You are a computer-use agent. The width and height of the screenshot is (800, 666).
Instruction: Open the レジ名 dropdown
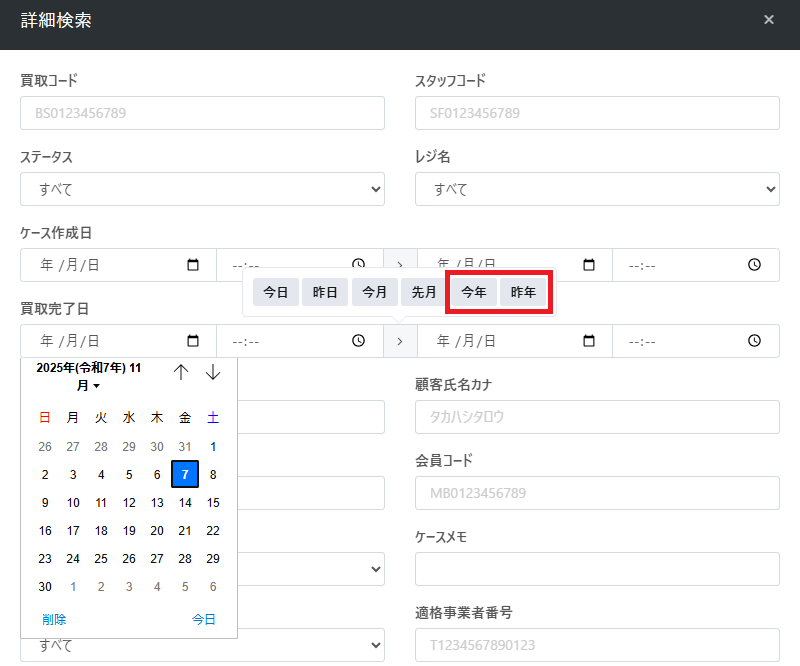597,189
